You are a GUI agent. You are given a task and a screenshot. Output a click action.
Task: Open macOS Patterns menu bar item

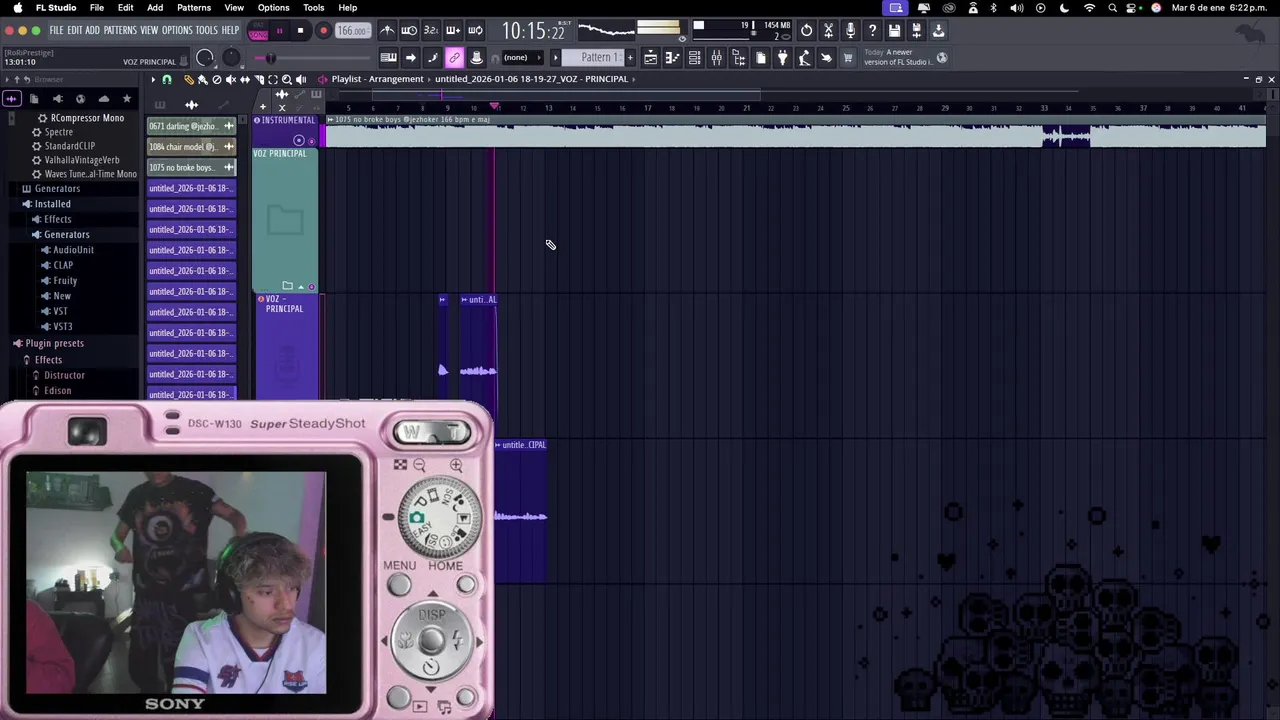coord(194,7)
